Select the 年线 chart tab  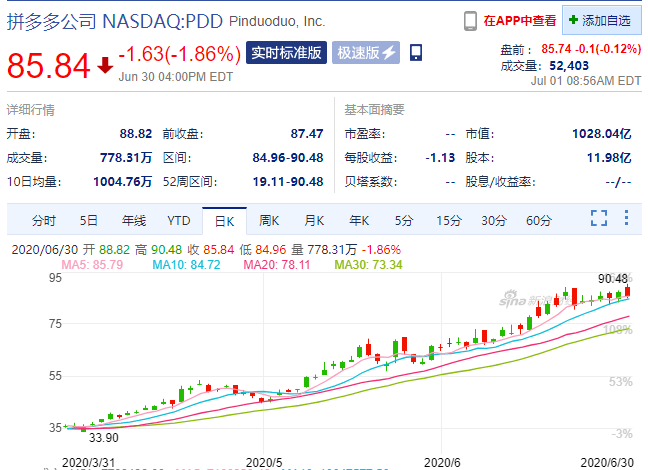click(x=134, y=220)
